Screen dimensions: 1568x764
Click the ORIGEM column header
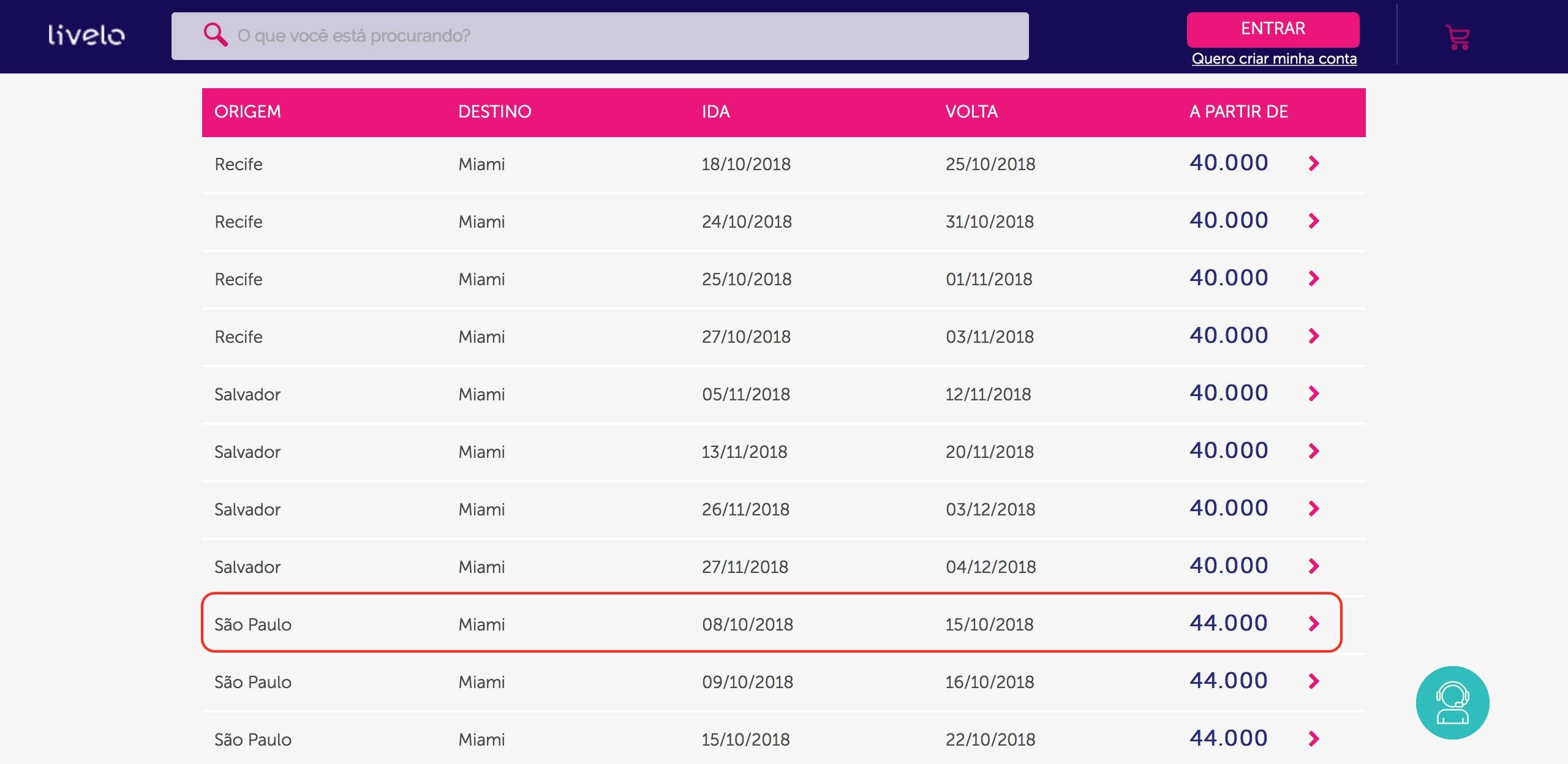247,112
